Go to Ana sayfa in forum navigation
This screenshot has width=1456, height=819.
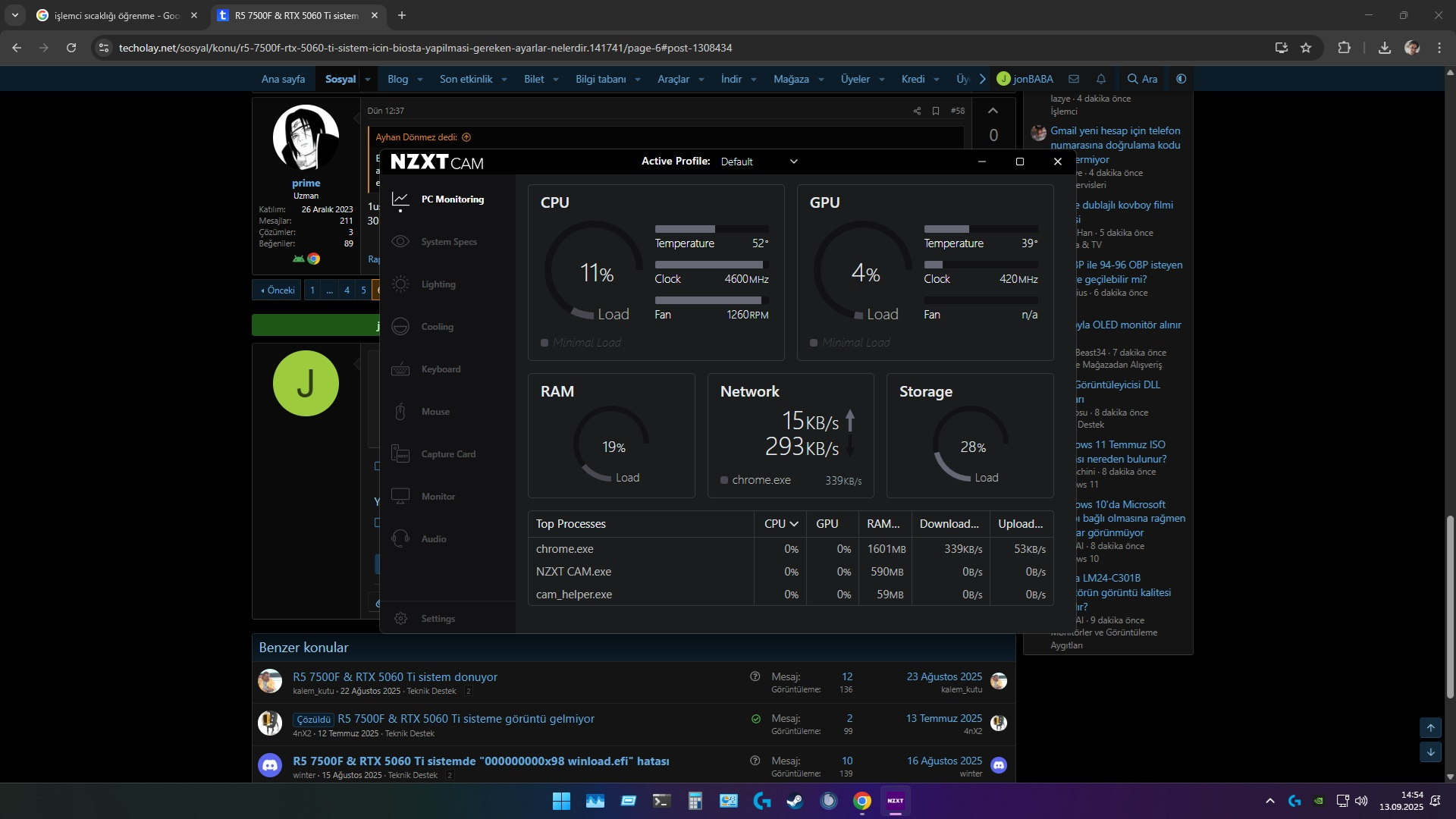click(283, 79)
